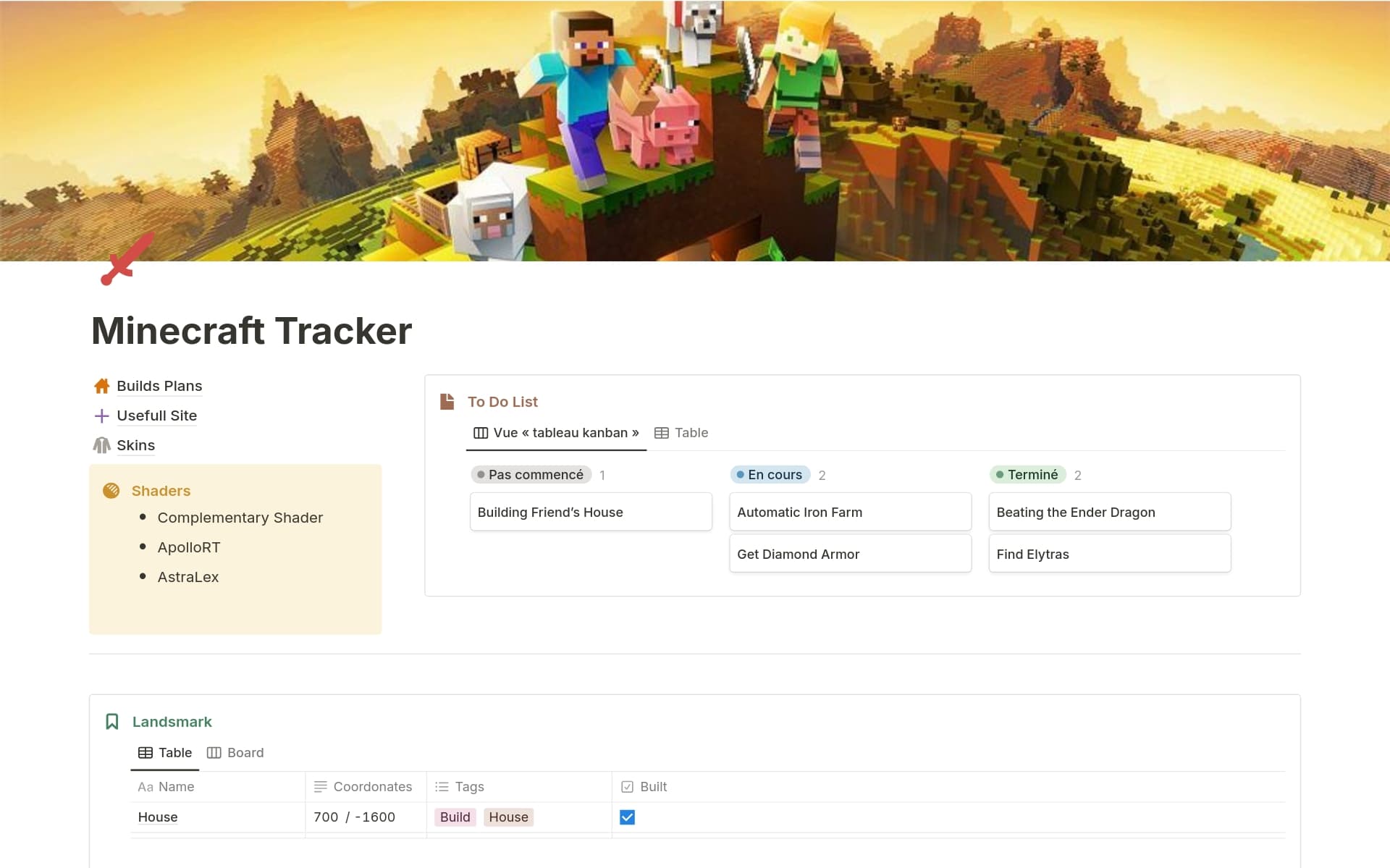Select the Landsmark Table view tab
This screenshot has height=868, width=1390.
[x=165, y=753]
